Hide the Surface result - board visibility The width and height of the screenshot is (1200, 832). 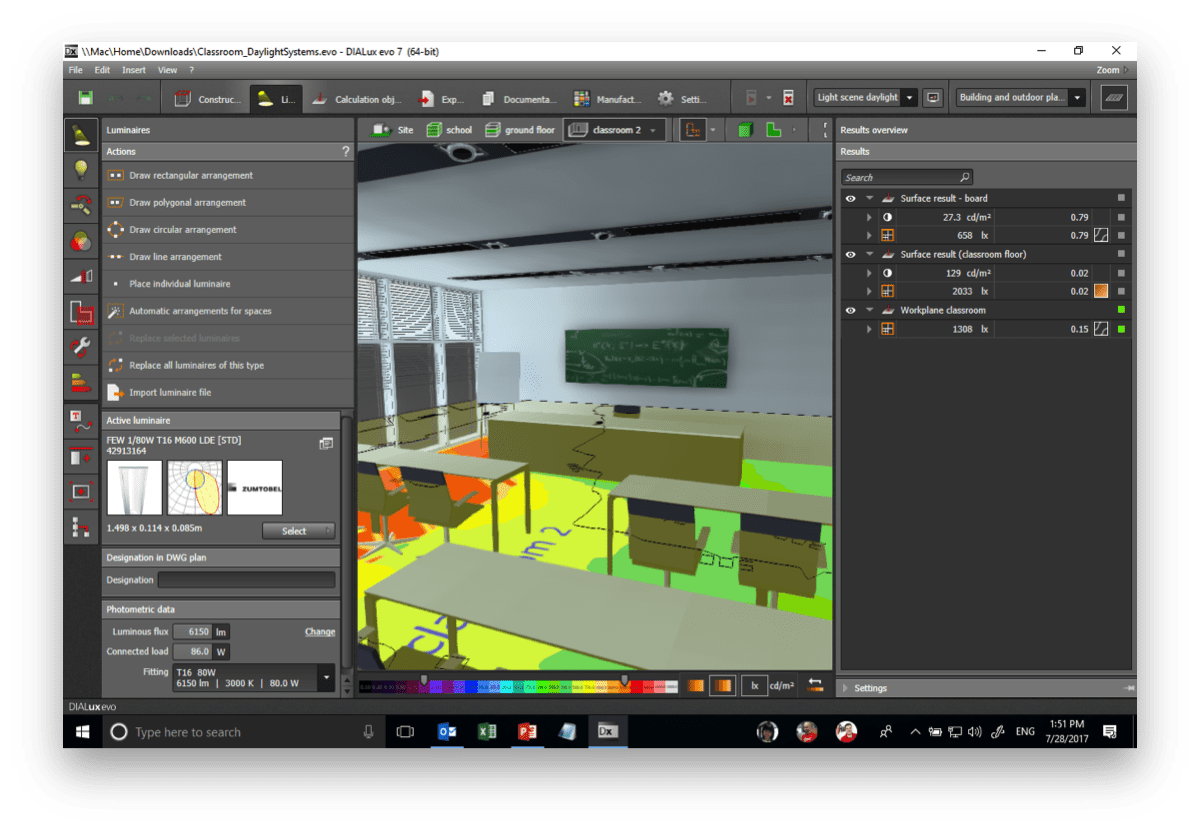tap(850, 199)
